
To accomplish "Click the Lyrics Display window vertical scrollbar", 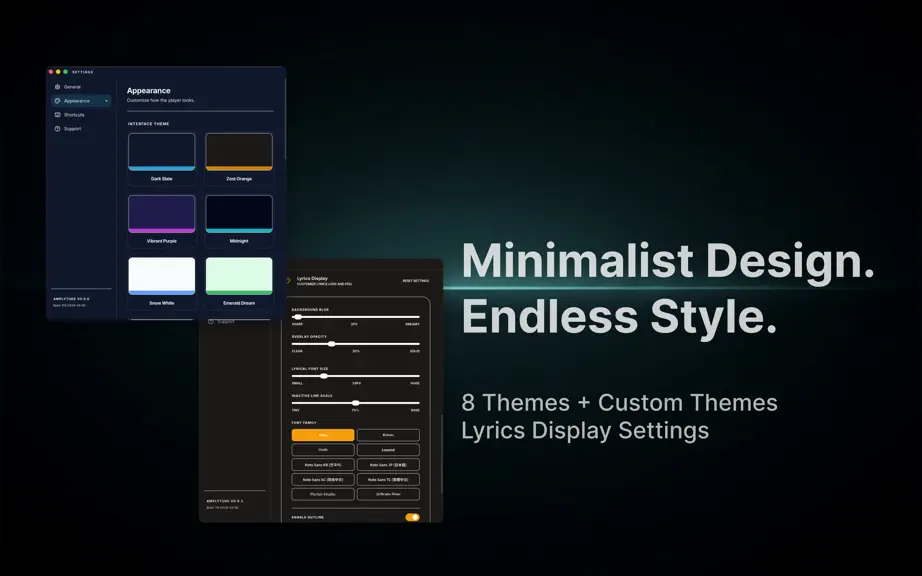I will 442,454.
